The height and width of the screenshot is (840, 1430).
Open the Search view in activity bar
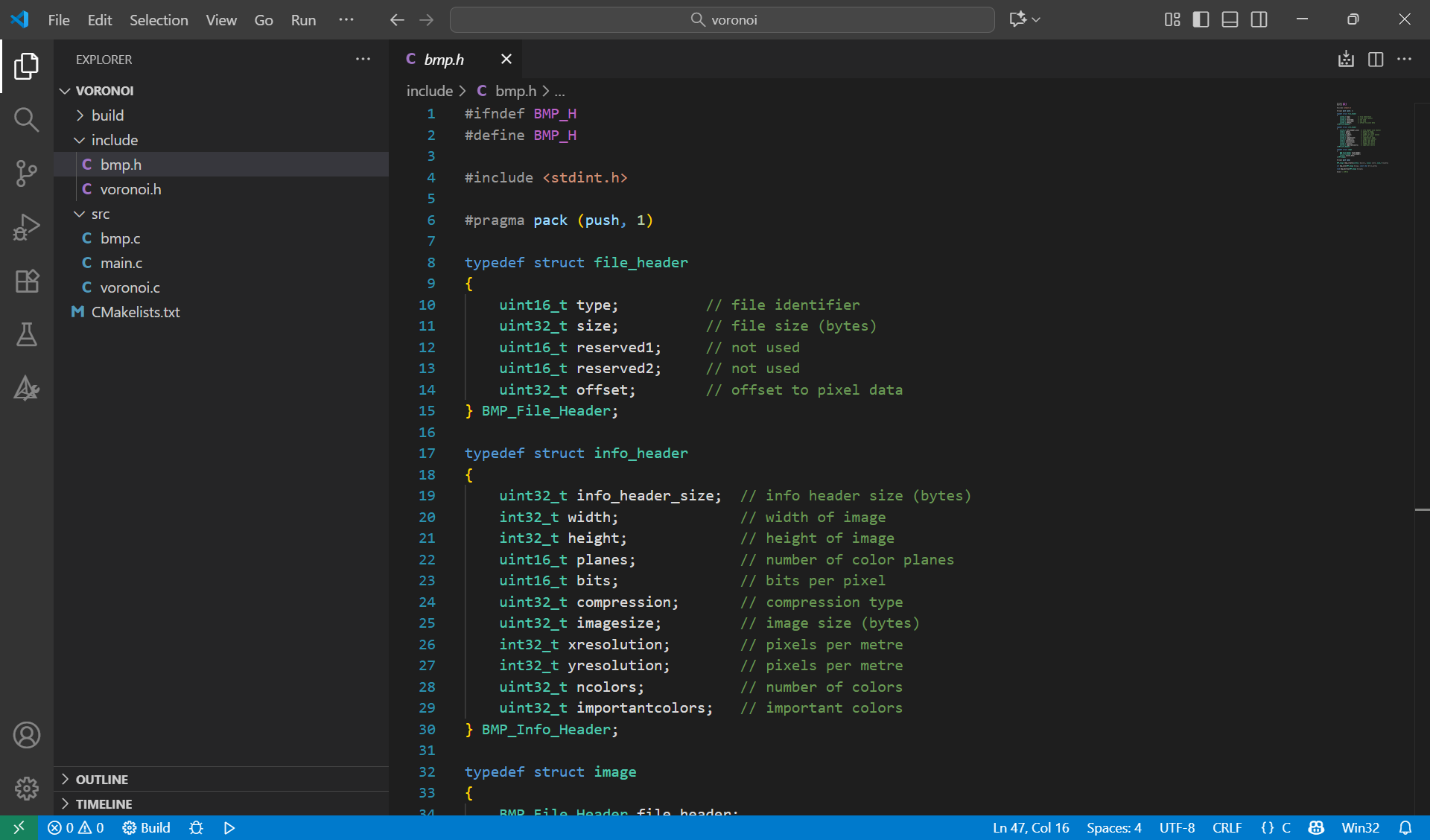click(26, 119)
